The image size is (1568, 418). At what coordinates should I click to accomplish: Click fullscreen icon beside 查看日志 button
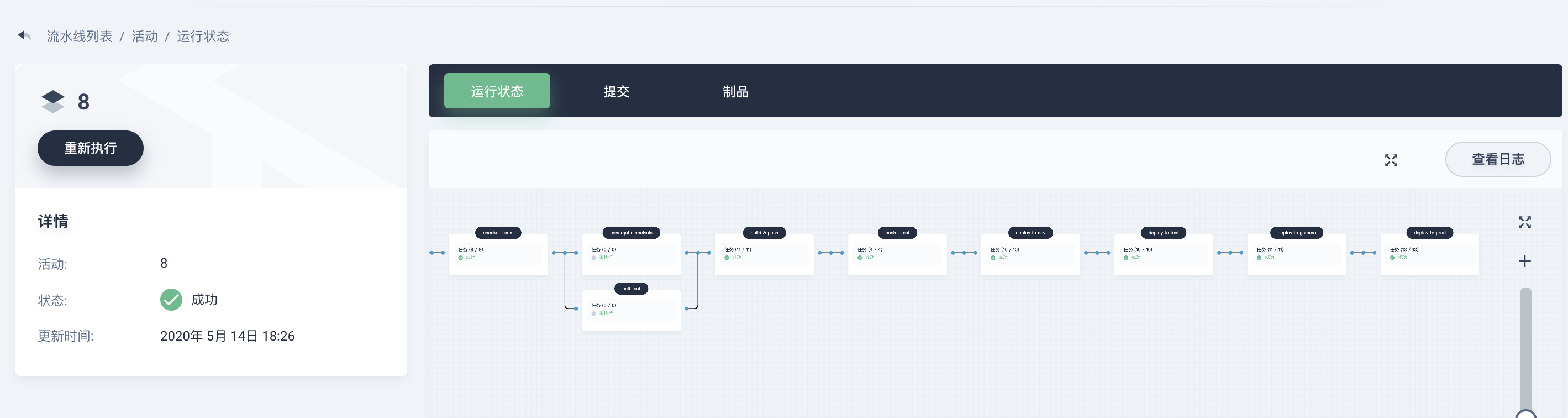(1390, 160)
